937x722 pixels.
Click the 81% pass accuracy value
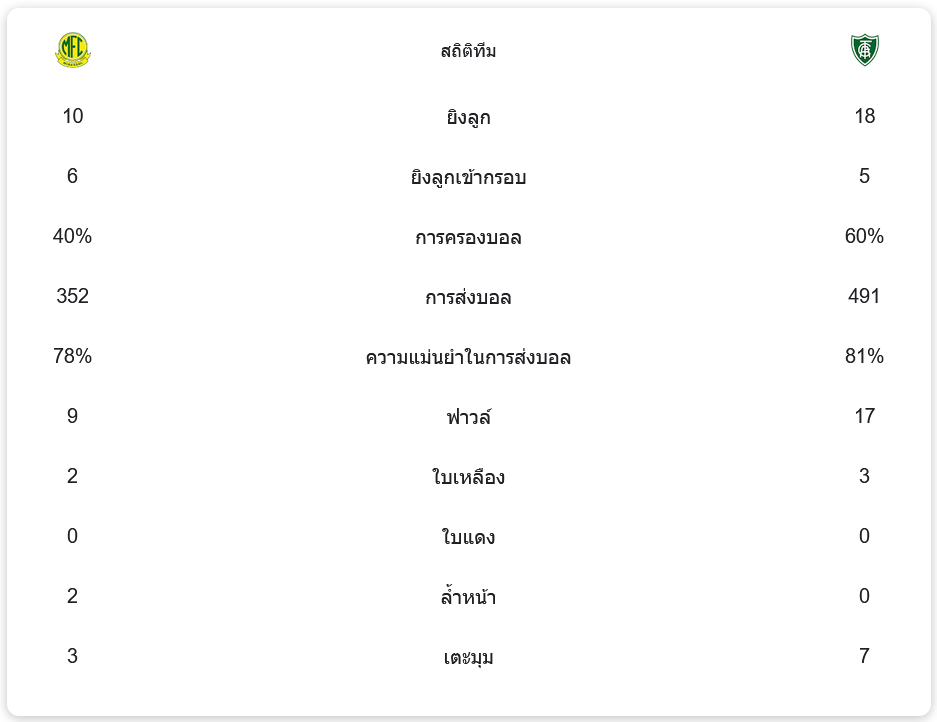pyautogui.click(x=864, y=357)
